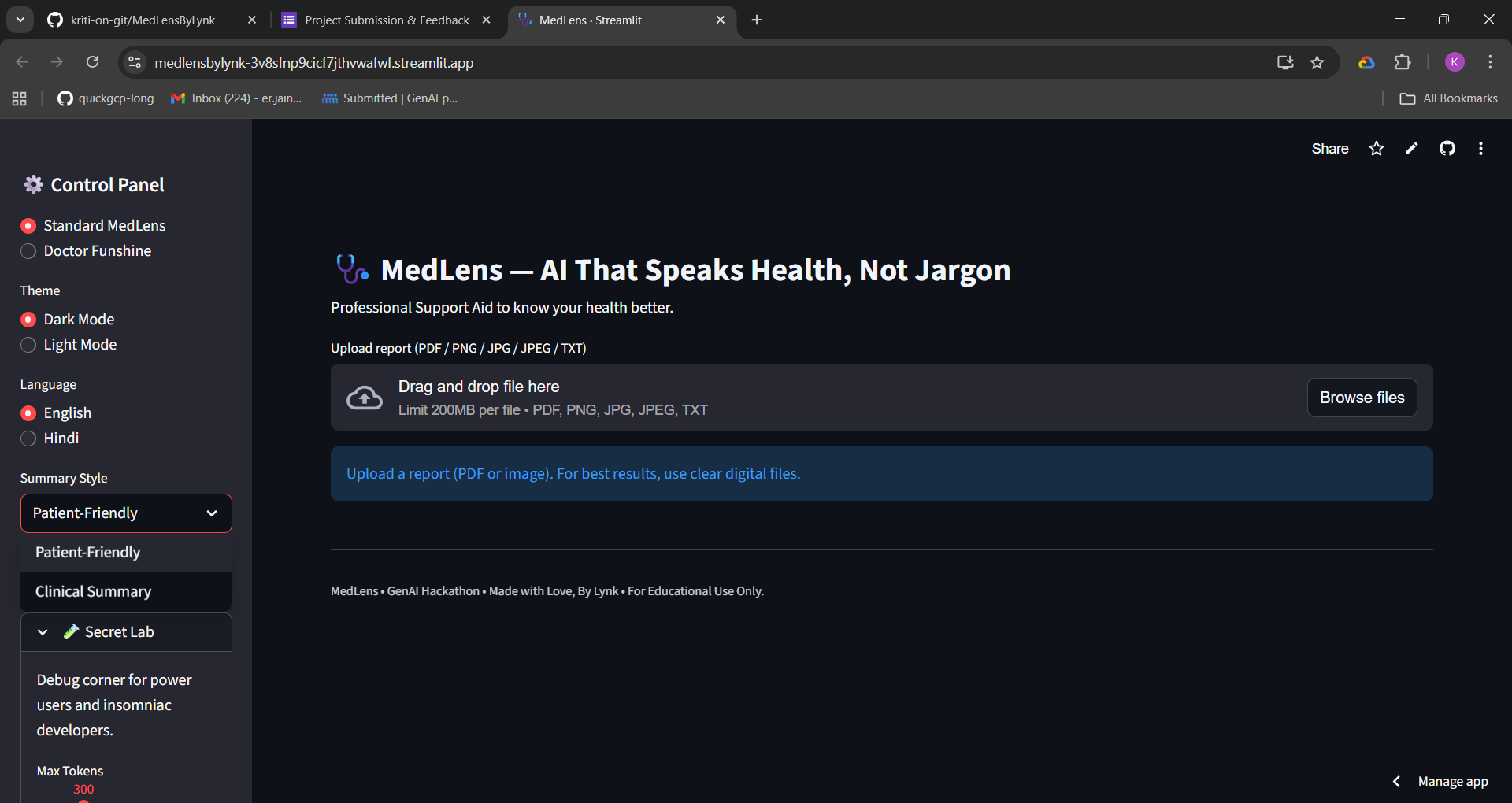Image resolution: width=1512 pixels, height=803 pixels.
Task: Click the Share button
Action: [x=1329, y=149]
